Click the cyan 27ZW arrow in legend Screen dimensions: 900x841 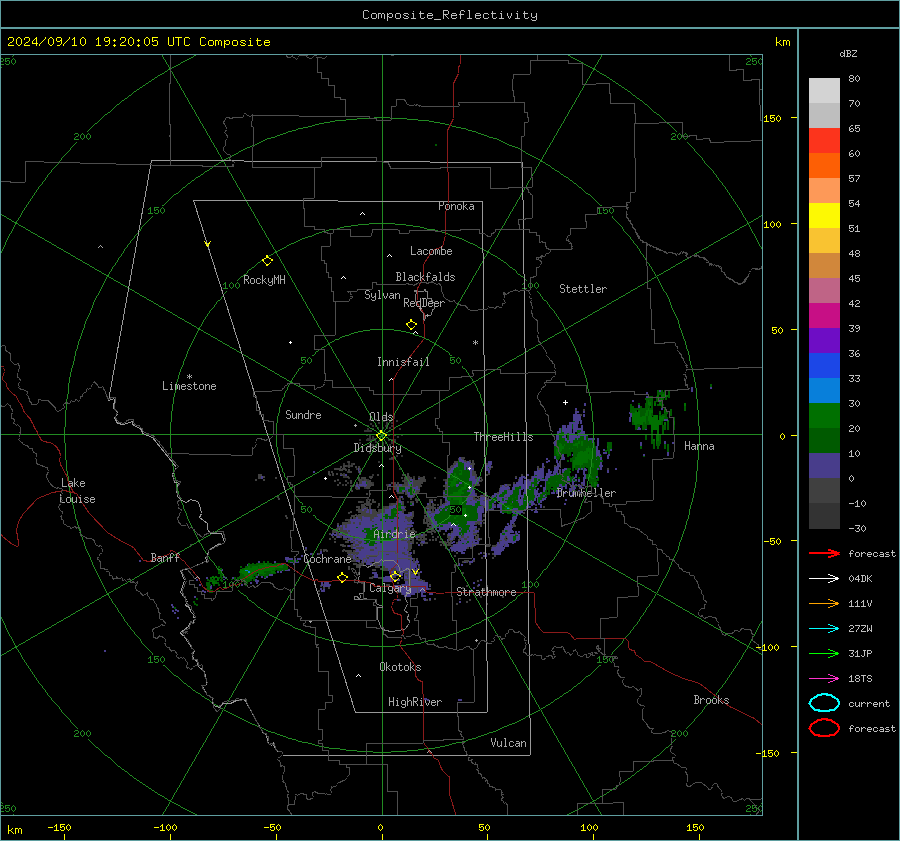coord(824,629)
